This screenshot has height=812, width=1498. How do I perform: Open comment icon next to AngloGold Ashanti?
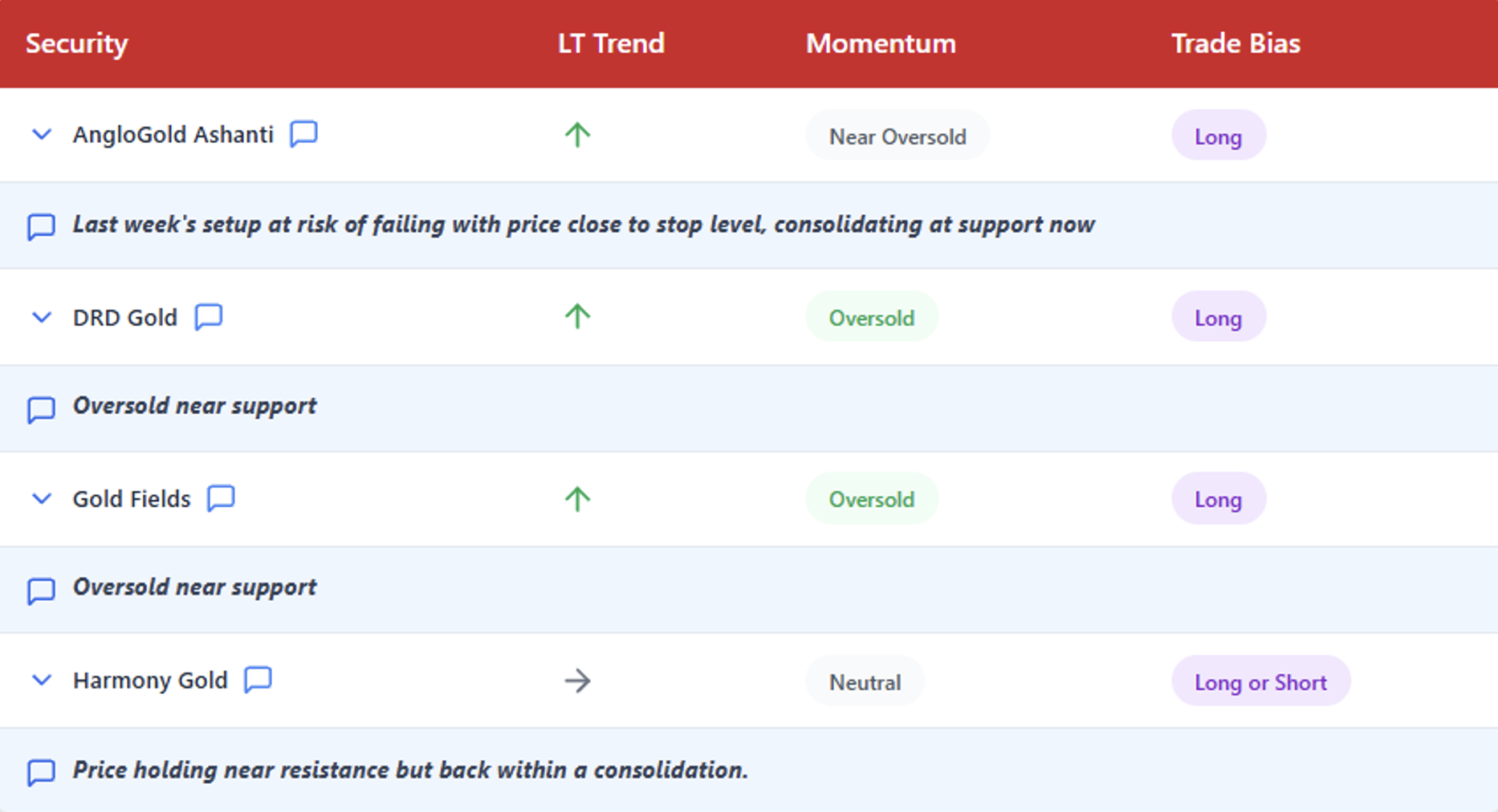303,134
